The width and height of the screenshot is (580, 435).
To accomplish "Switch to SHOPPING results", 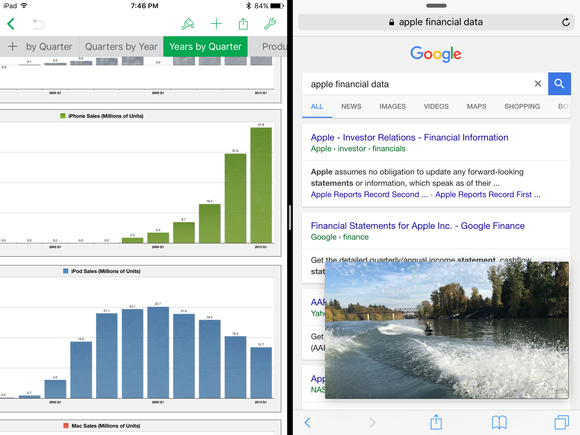I will coord(522,107).
